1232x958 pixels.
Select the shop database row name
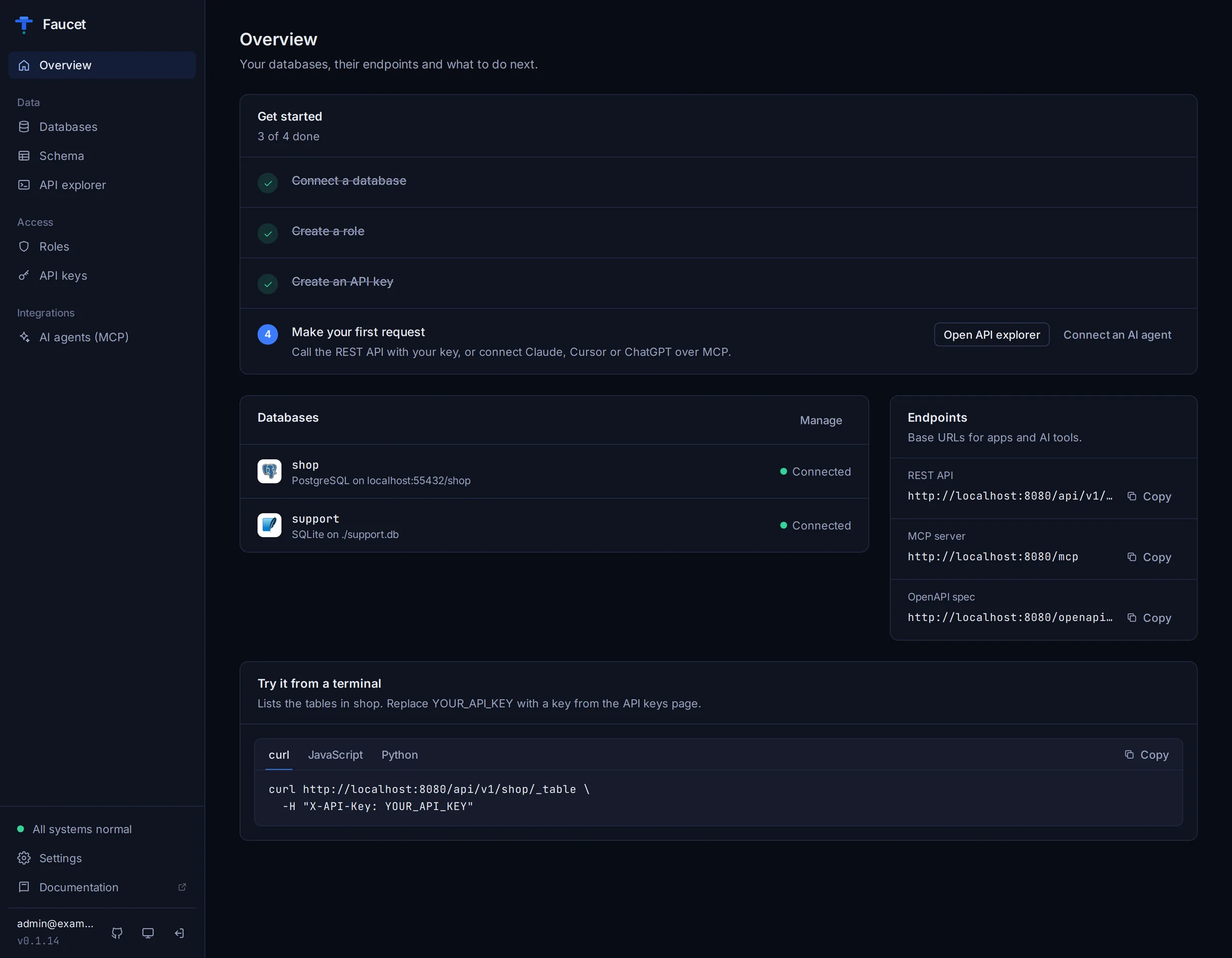click(305, 464)
